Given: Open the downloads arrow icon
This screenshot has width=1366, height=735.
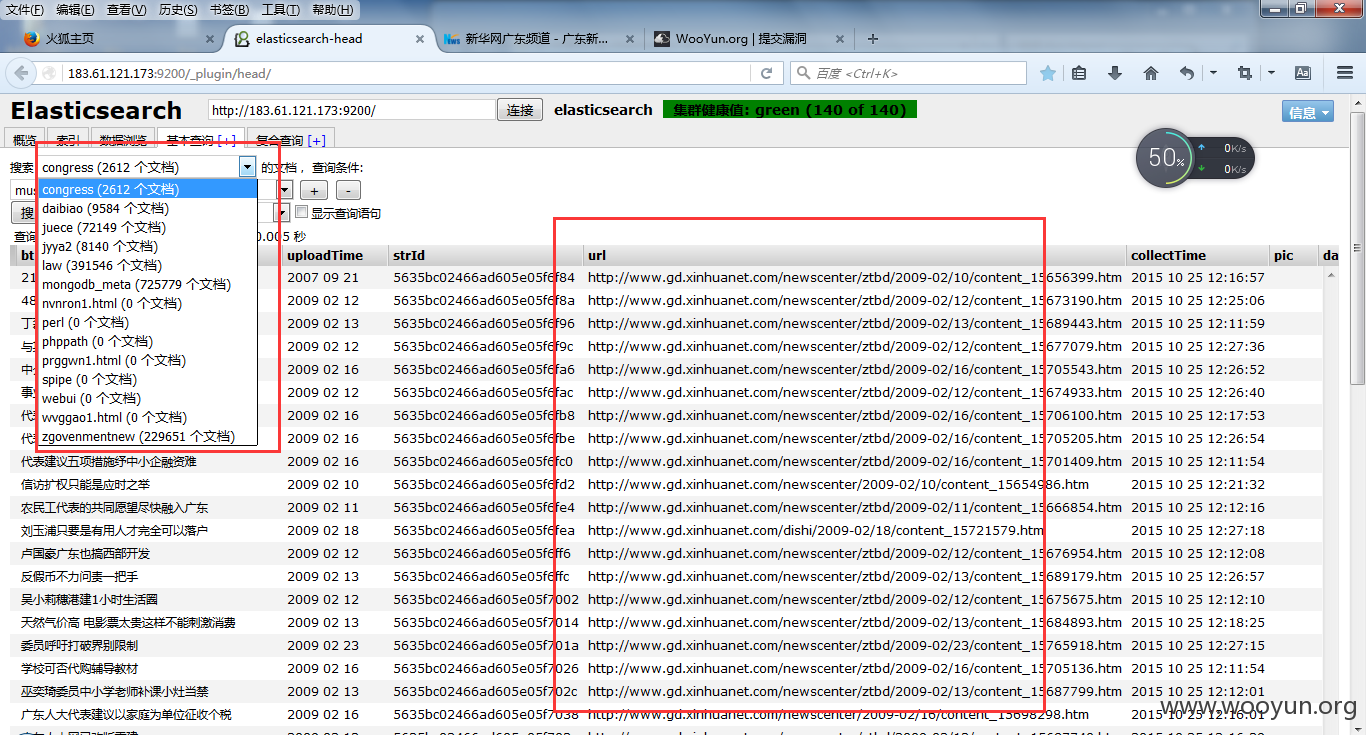Looking at the screenshot, I should (1115, 73).
